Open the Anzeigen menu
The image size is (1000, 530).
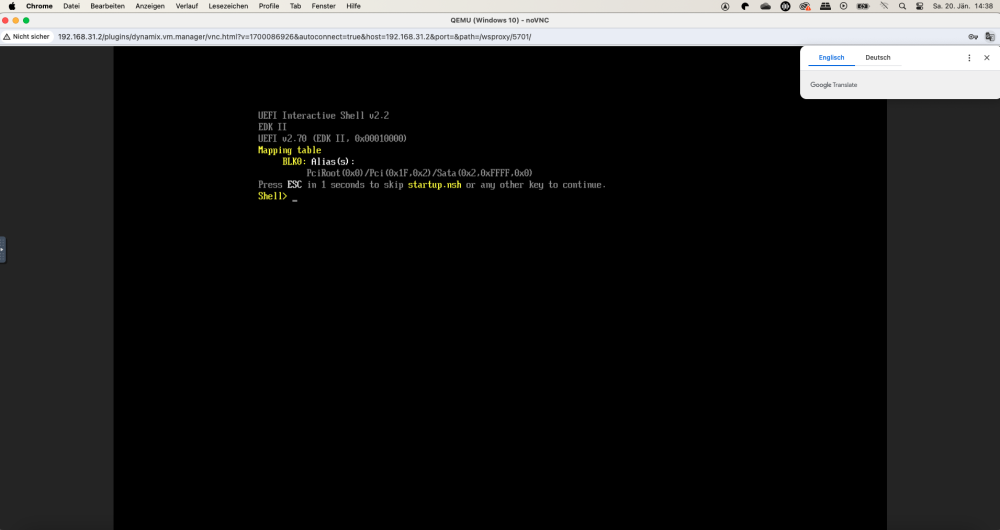150,6
